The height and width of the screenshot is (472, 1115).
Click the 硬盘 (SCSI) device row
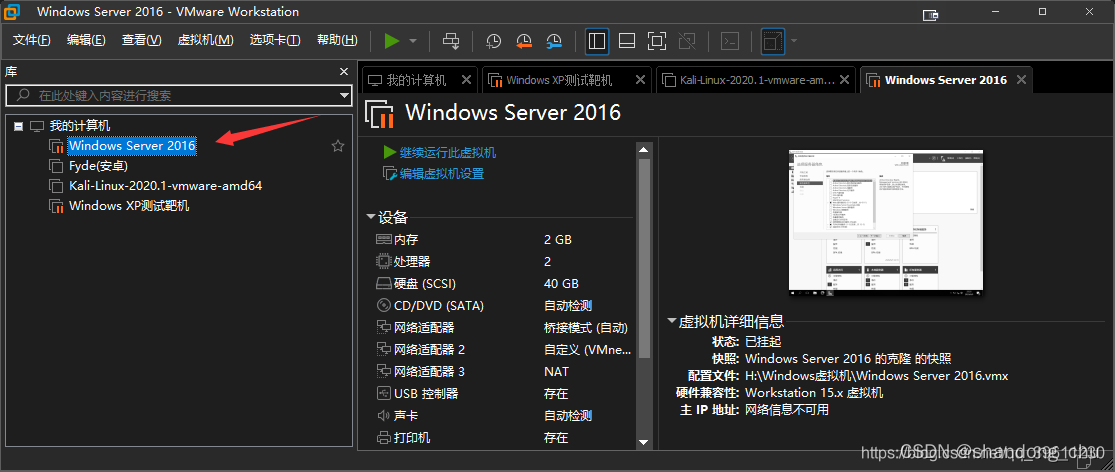click(x=503, y=284)
